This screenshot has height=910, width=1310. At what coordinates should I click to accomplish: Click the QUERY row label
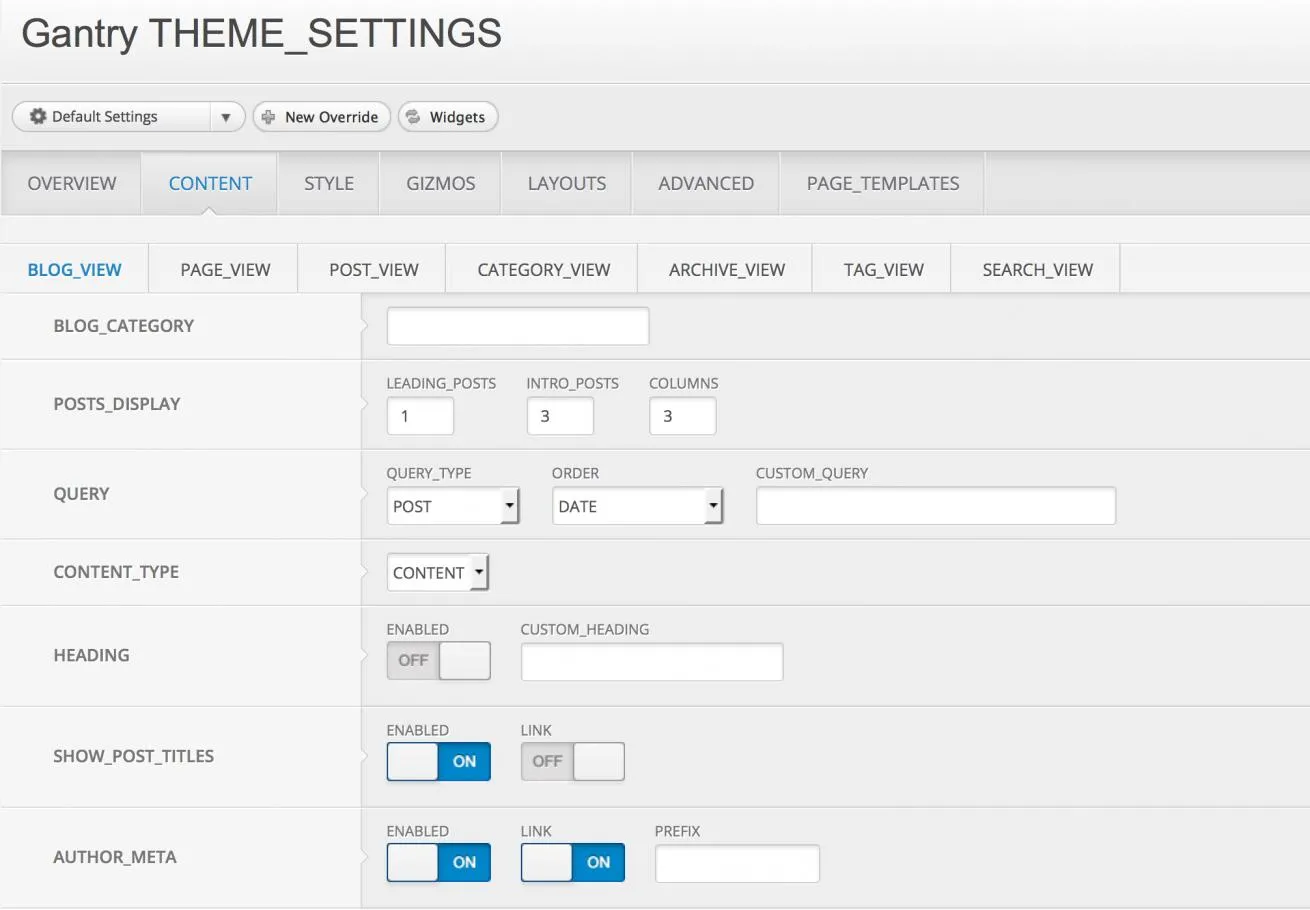82,494
